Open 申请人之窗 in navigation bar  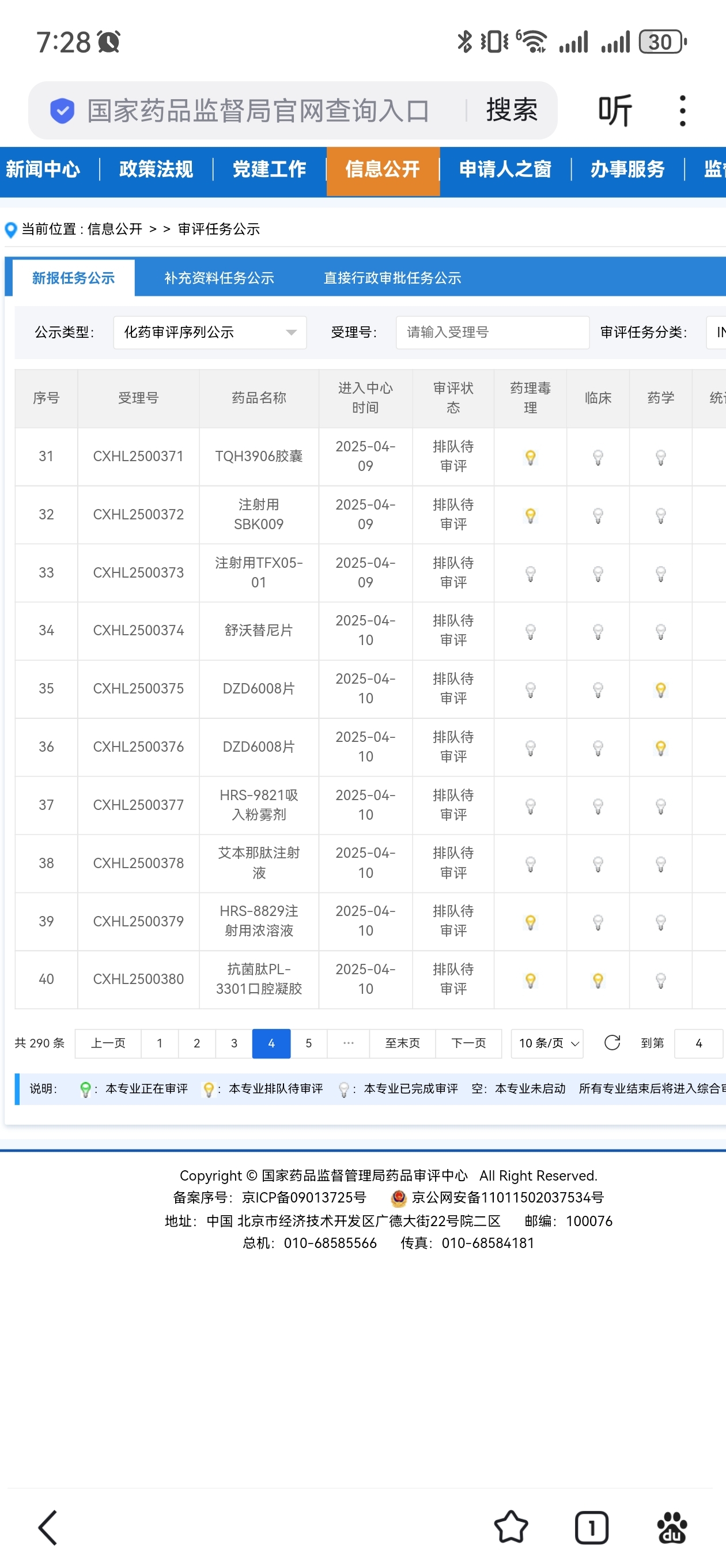[505, 169]
